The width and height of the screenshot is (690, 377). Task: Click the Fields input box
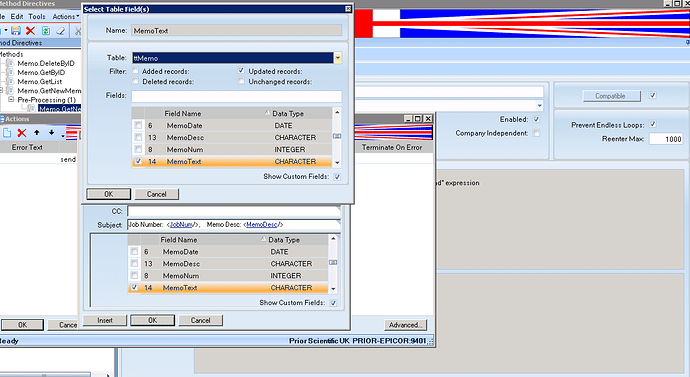(236, 96)
